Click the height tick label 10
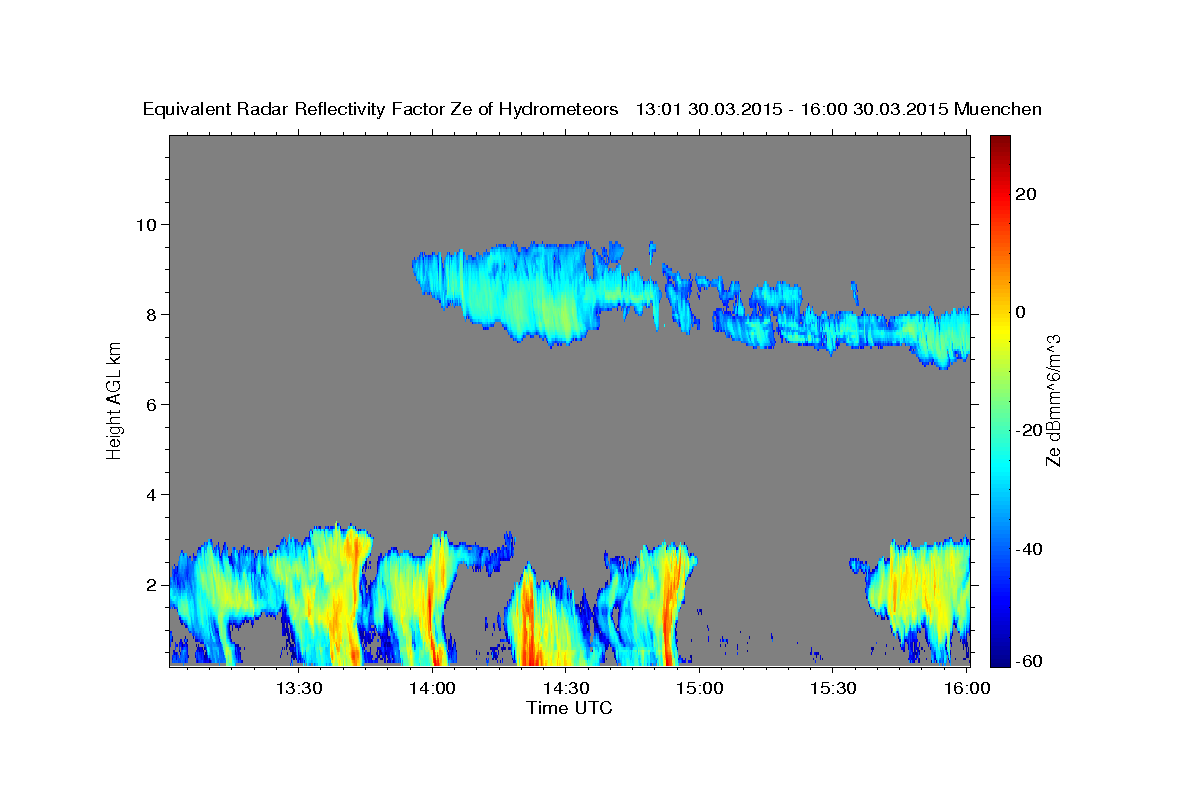1200x800 pixels. point(145,225)
